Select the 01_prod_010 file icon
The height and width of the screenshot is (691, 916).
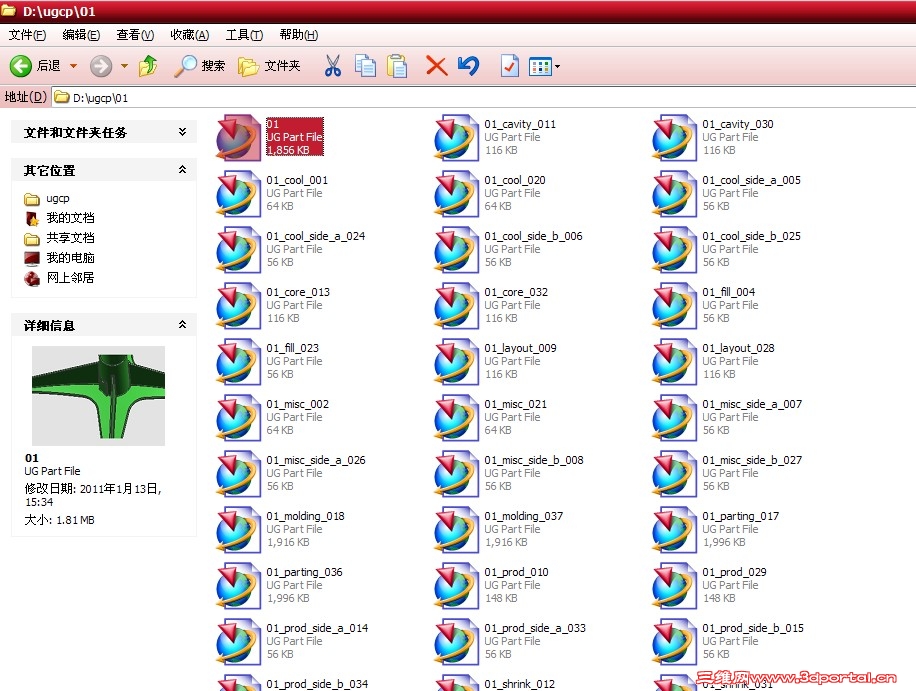456,586
